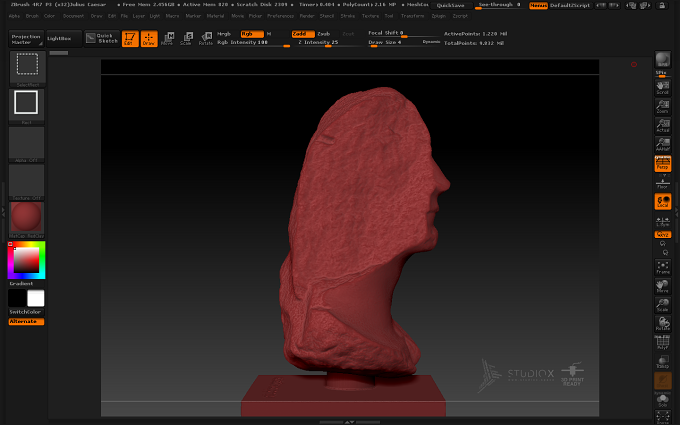Viewport: 680px width, 425px height.
Task: Select the Rotate transform tool in top shelf
Action: click(206, 39)
